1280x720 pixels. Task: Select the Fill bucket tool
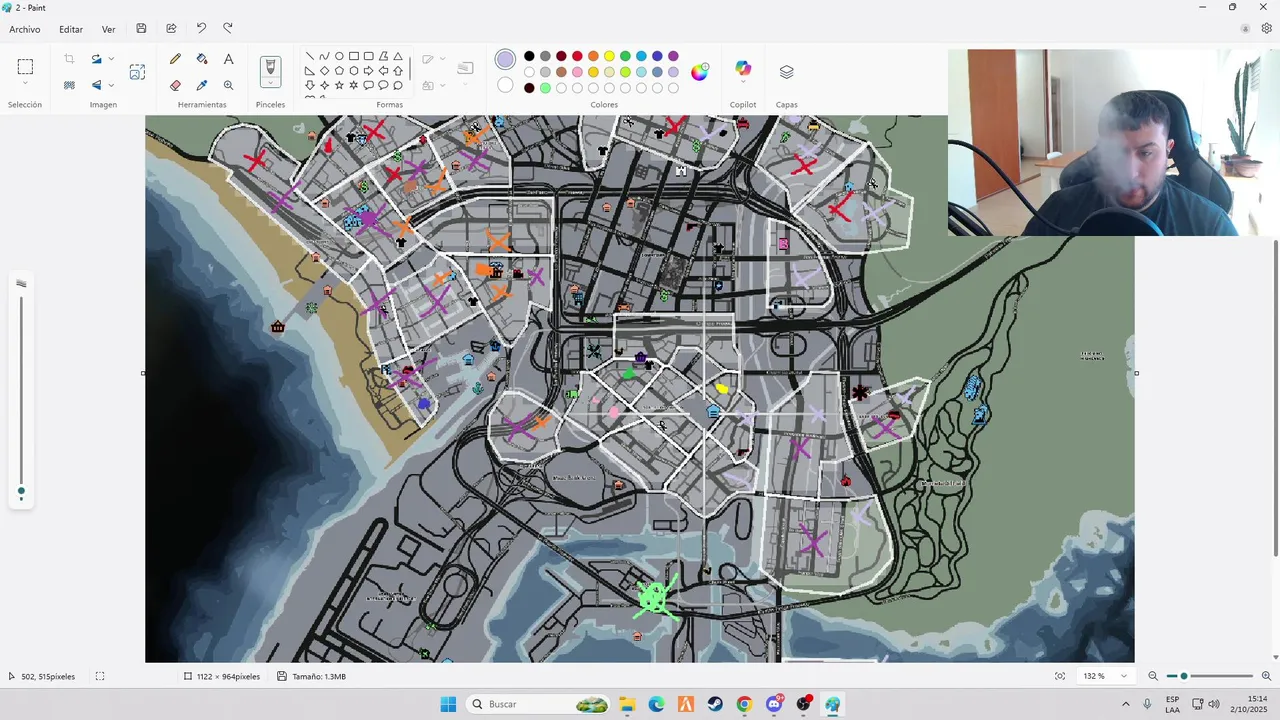coord(202,59)
